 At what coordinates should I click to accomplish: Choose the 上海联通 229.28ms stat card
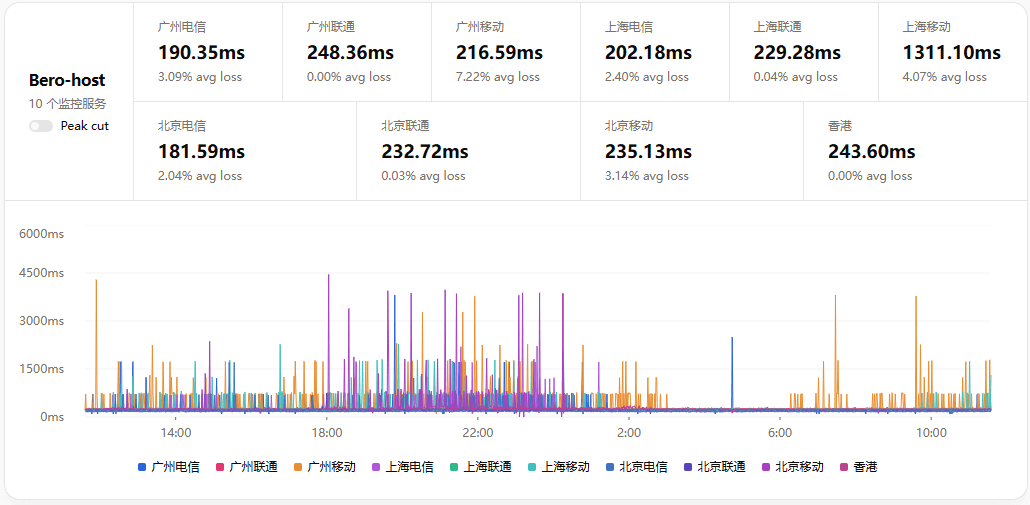tap(803, 52)
